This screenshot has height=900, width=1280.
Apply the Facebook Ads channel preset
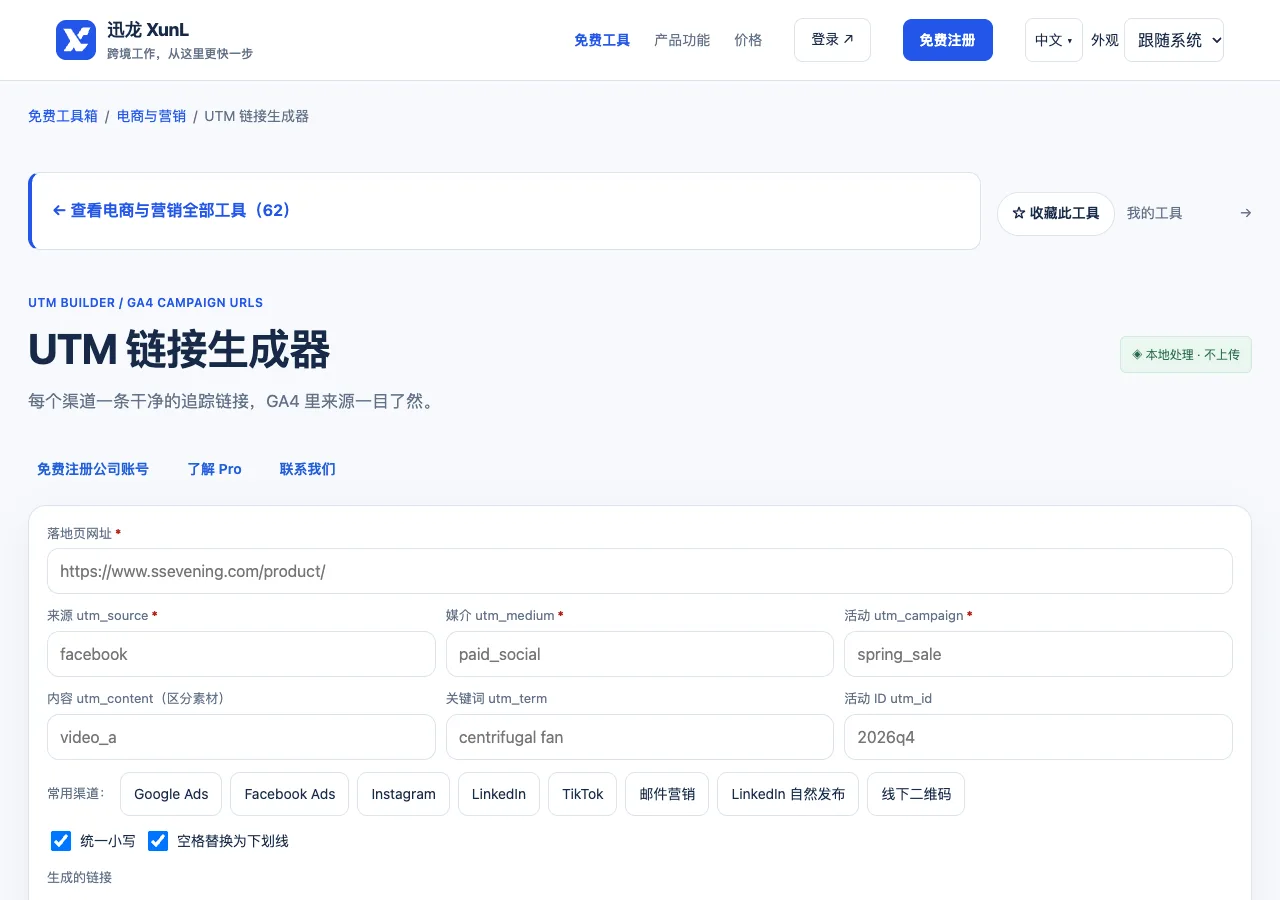click(290, 794)
